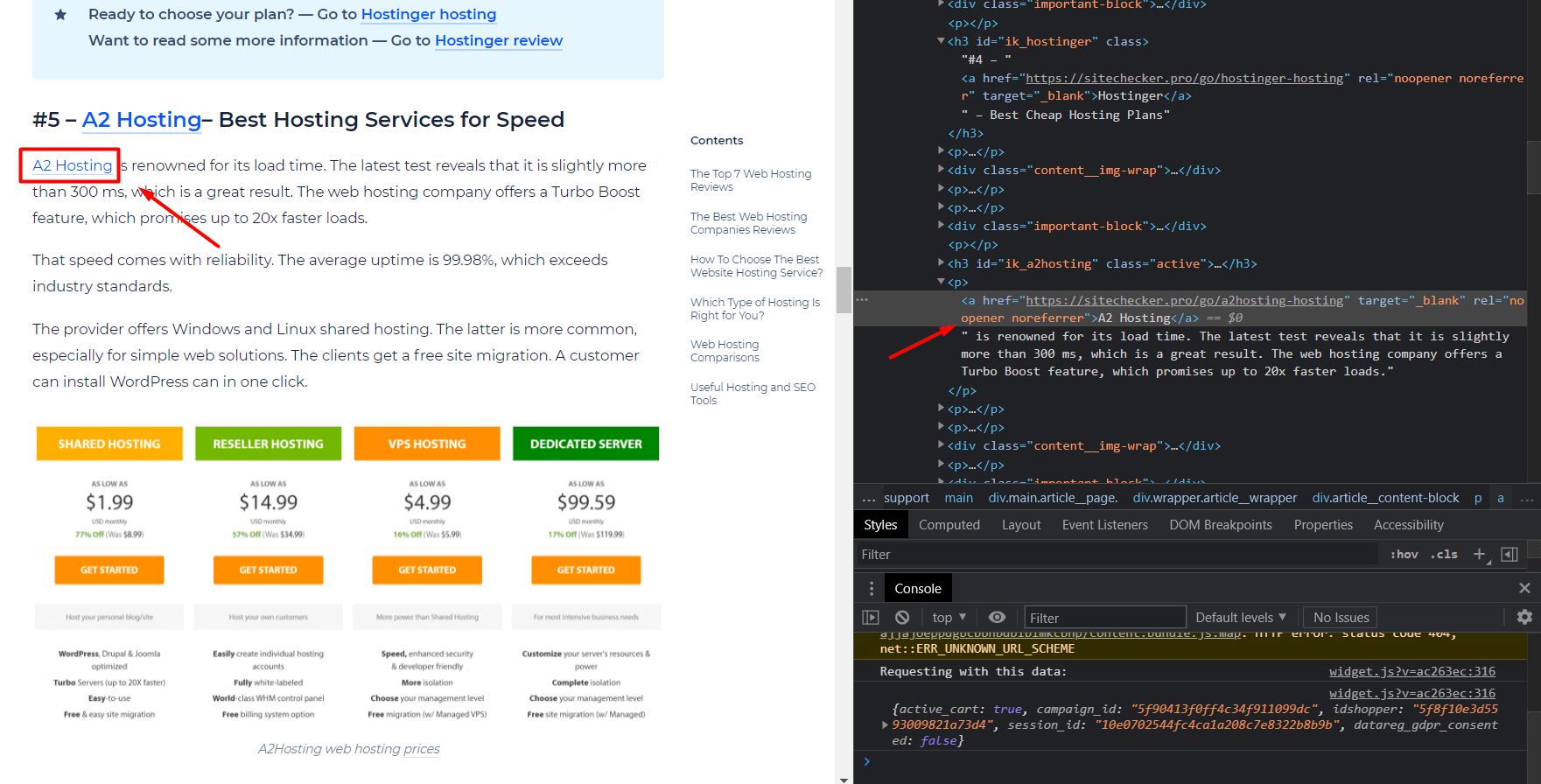Click the page's vertical scrollbar thumb
Screen dimensions: 1541x784
click(844, 290)
